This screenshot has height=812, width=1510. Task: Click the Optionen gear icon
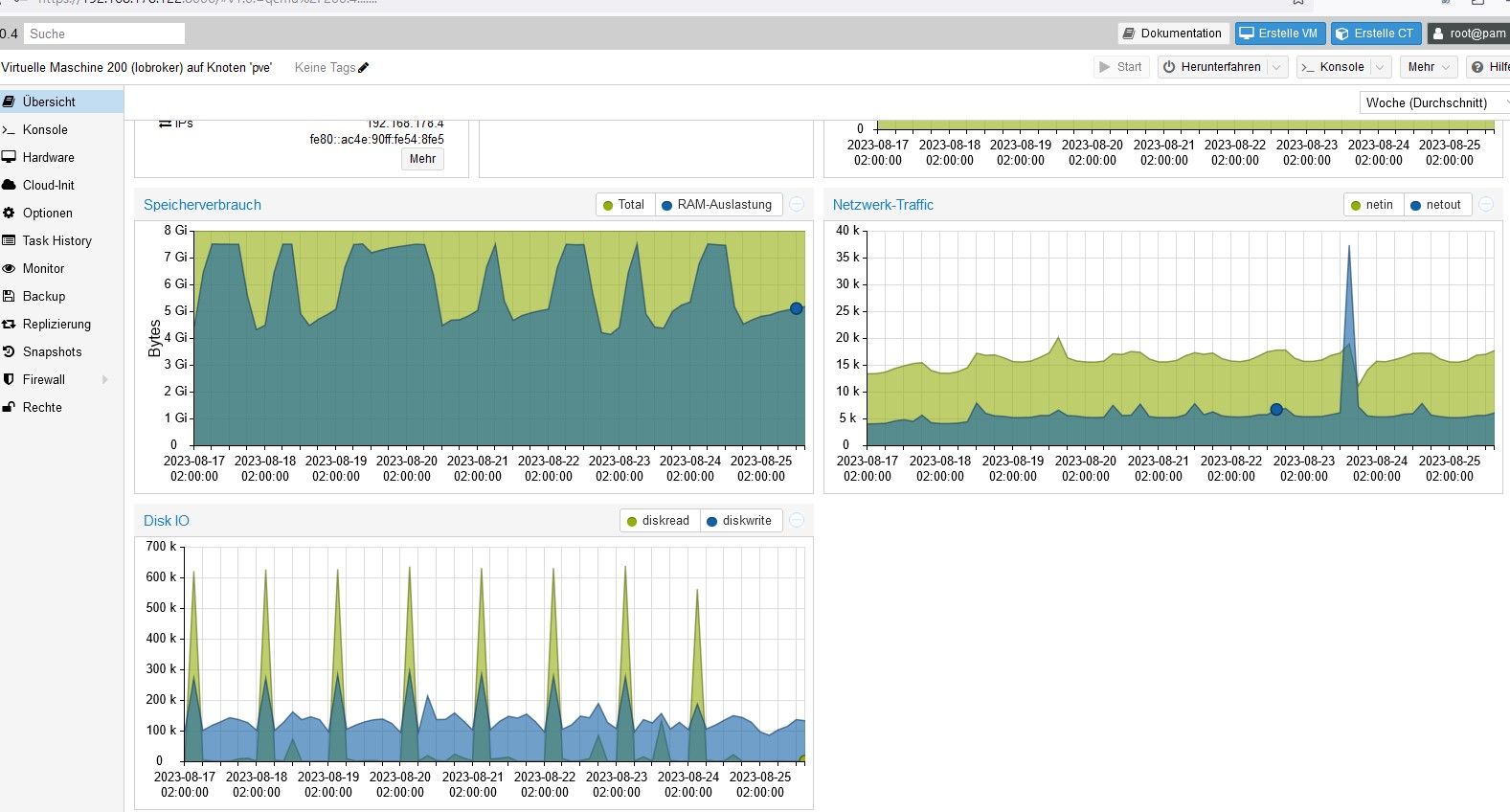(10, 214)
